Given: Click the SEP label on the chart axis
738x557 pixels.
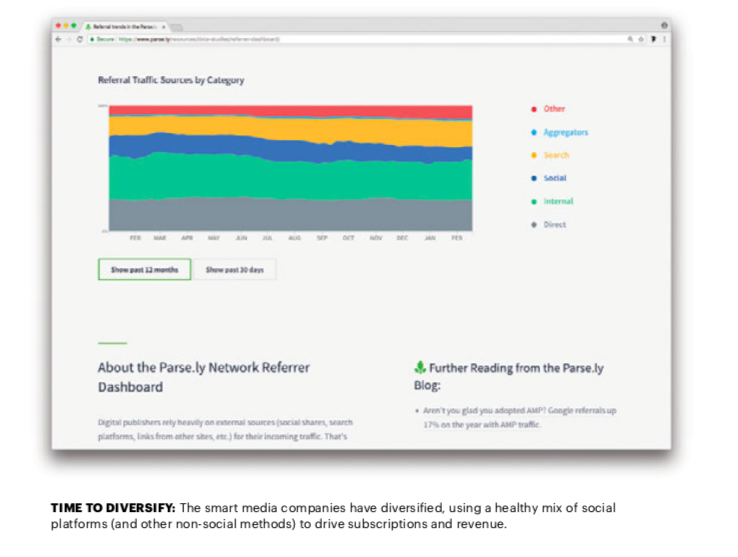Looking at the screenshot, I should coord(322,238).
